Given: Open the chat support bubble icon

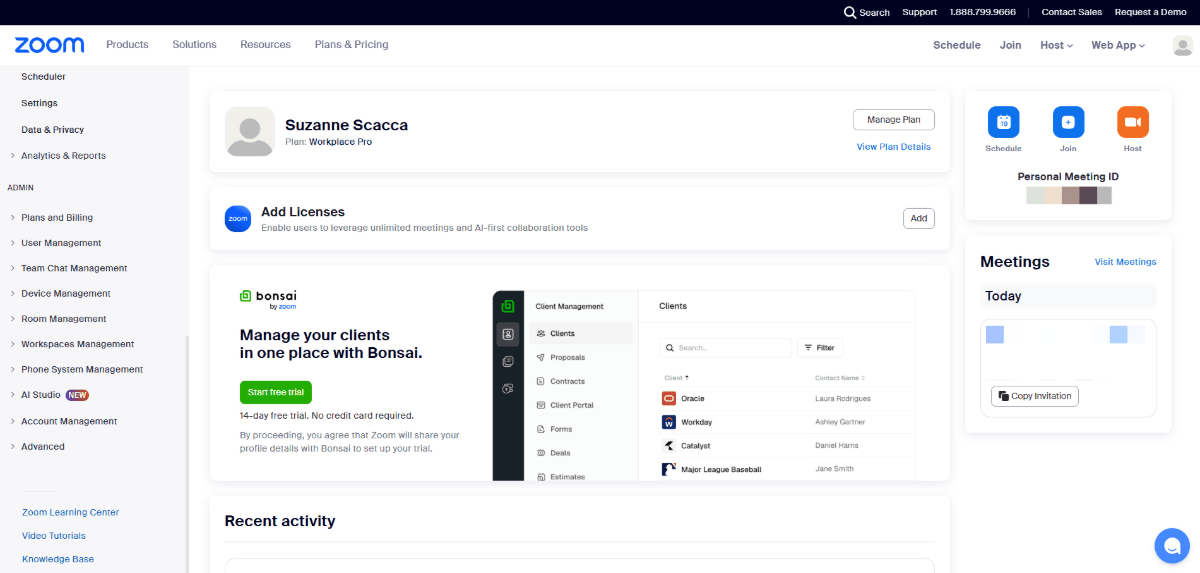Looking at the screenshot, I should pos(1171,545).
